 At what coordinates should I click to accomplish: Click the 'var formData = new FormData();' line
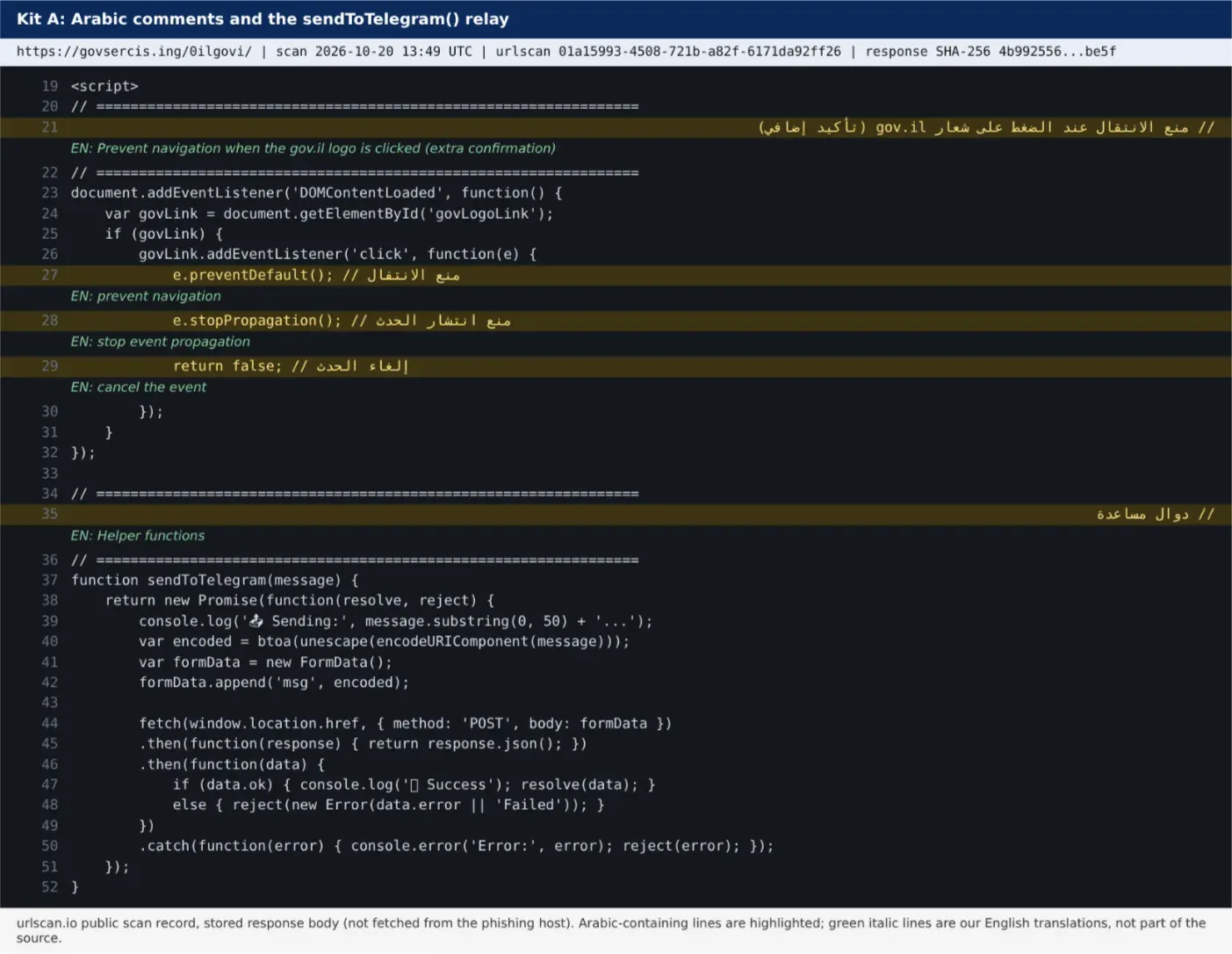pyautogui.click(x=265, y=662)
